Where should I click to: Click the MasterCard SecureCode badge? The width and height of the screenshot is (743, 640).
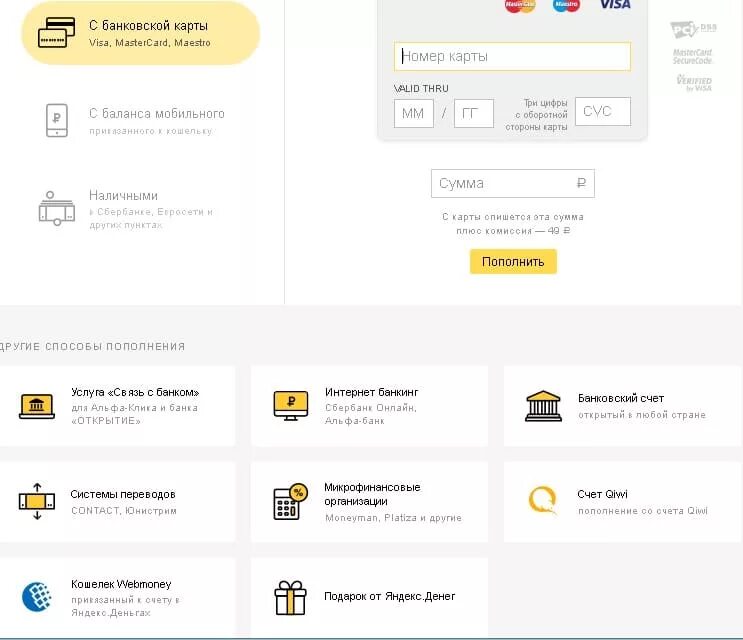click(x=693, y=56)
